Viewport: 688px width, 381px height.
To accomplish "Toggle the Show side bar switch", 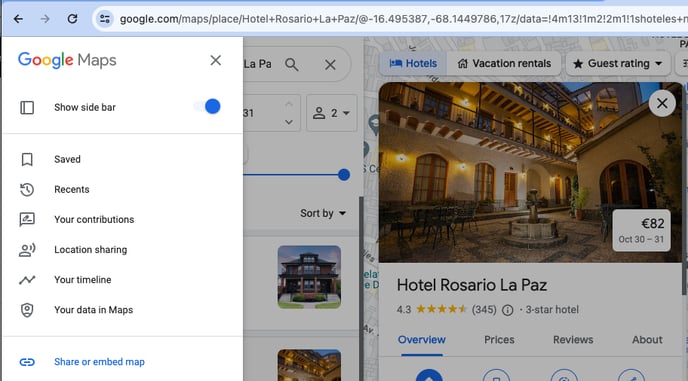I will (x=208, y=107).
